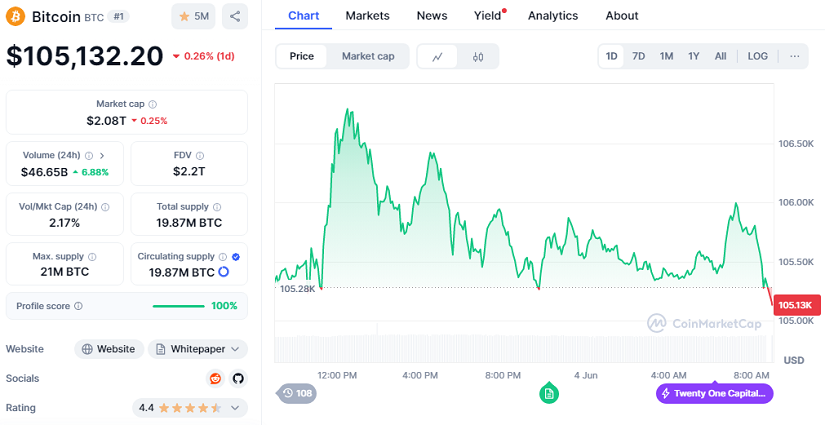Click the 5M watchlist star button
825x425 pixels.
pyautogui.click(x=193, y=16)
